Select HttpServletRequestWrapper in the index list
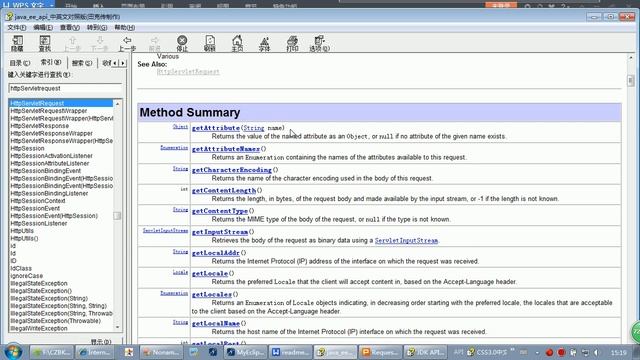Screen dimensions: 640x360 point(49,111)
